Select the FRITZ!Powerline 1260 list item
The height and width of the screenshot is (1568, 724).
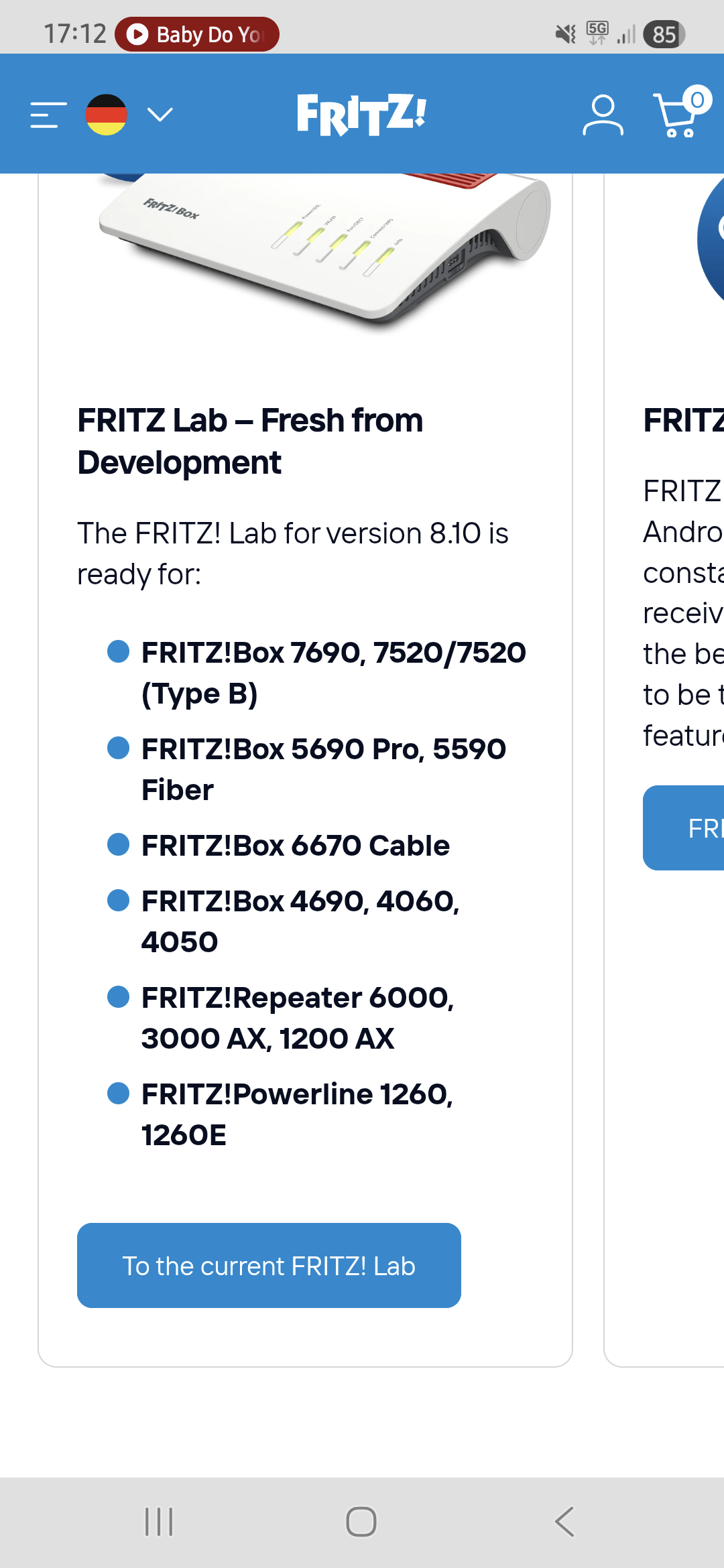(296, 1114)
